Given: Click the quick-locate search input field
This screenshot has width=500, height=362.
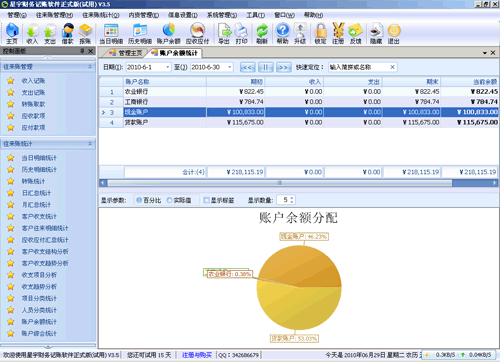Looking at the screenshot, I should pyautogui.click(x=359, y=67).
